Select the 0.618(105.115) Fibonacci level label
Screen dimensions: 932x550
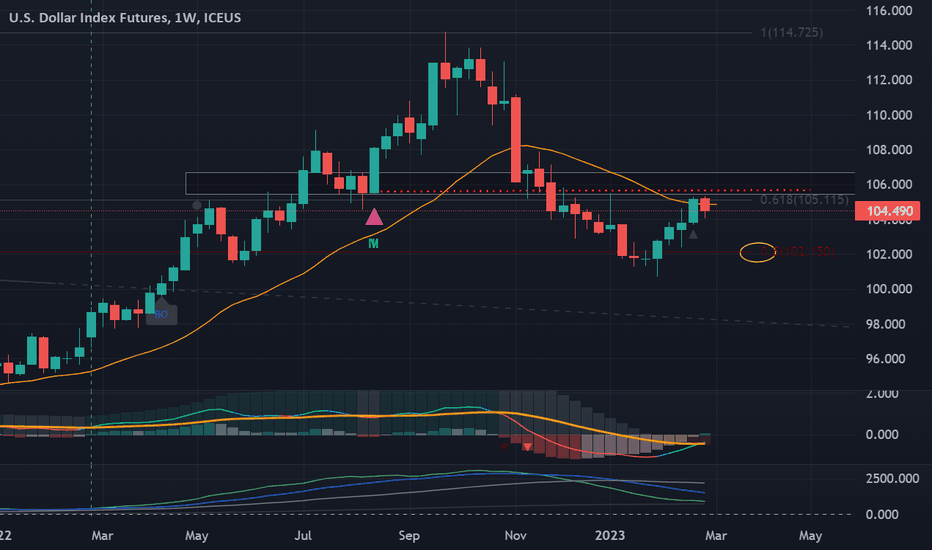tap(804, 200)
